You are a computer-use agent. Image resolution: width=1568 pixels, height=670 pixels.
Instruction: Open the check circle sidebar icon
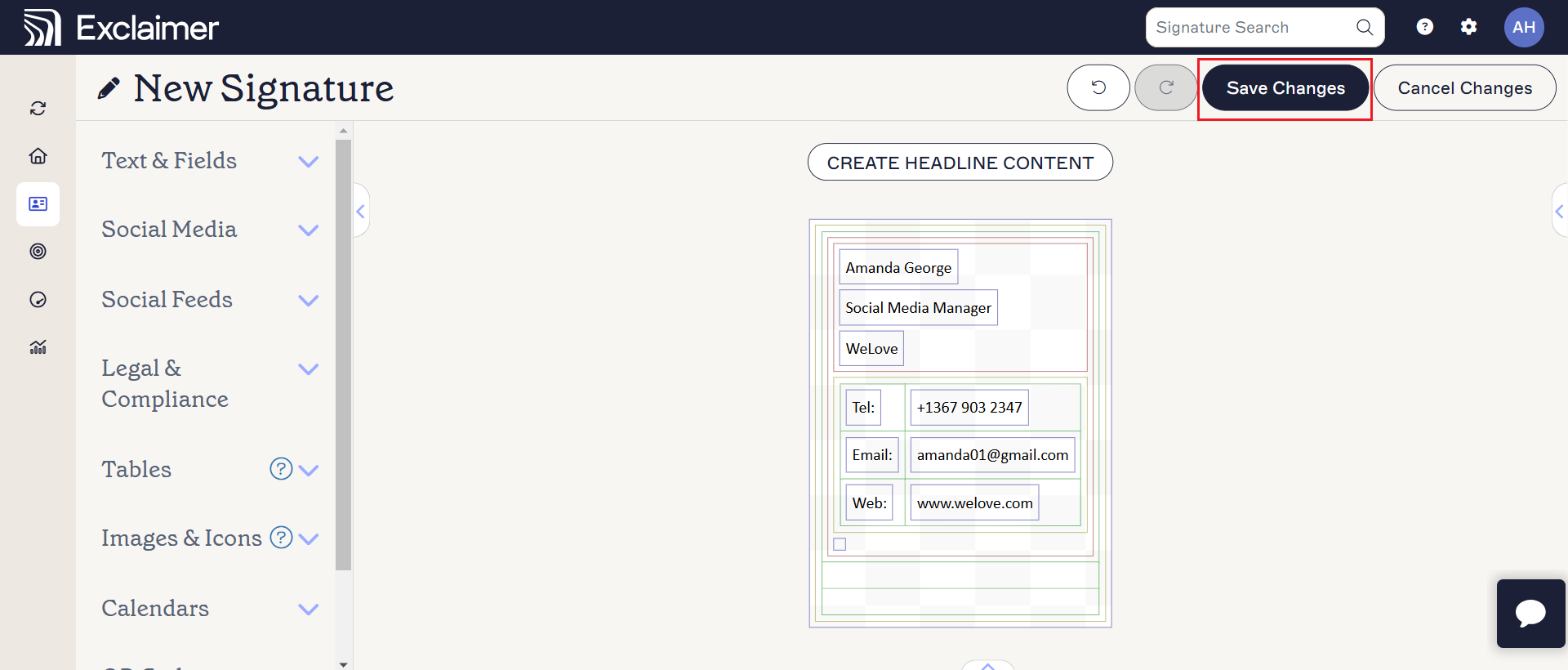(x=38, y=299)
